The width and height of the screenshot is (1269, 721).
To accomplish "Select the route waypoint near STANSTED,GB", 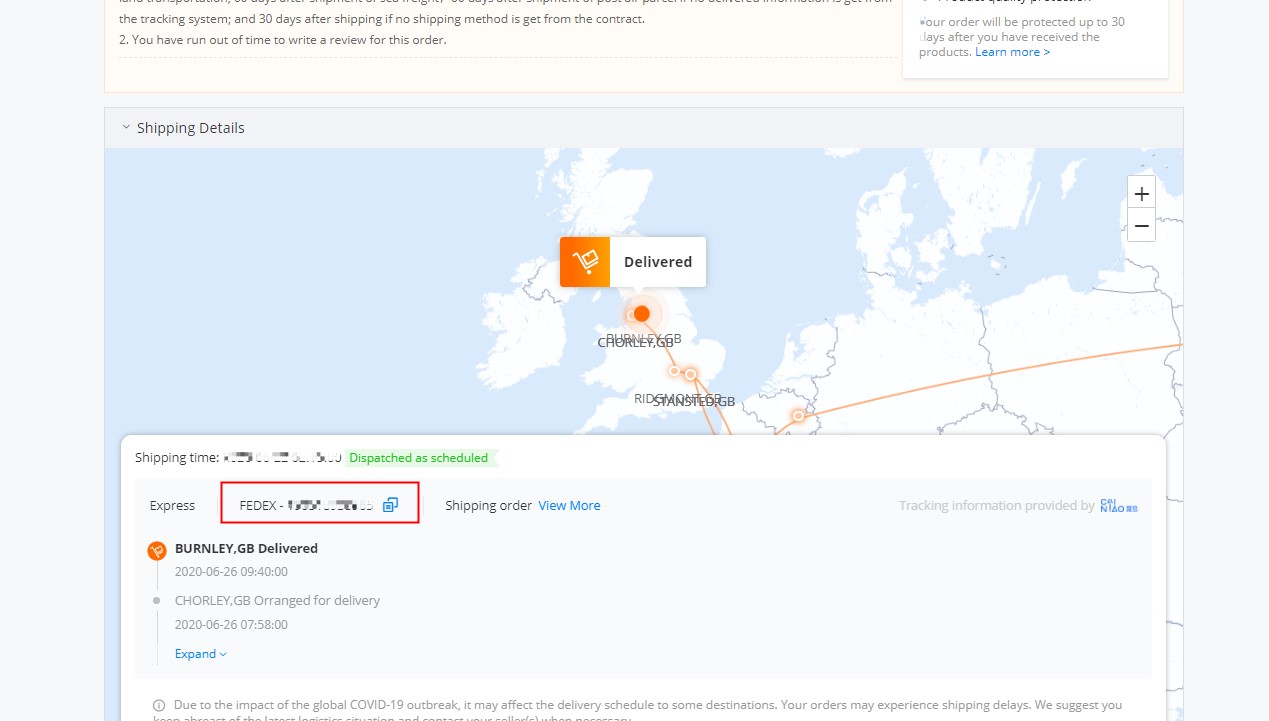I will [x=690, y=373].
